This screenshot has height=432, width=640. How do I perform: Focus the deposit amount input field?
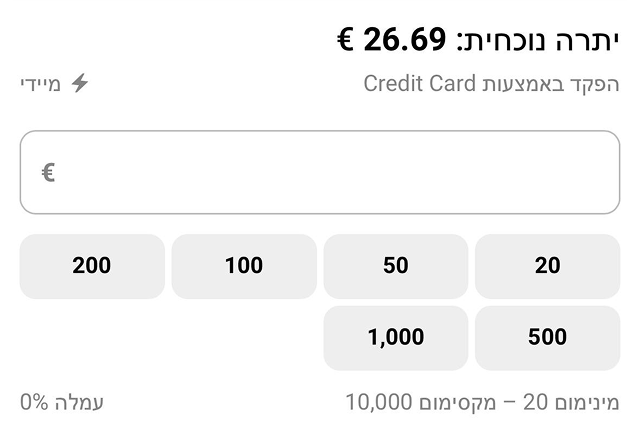click(320, 172)
